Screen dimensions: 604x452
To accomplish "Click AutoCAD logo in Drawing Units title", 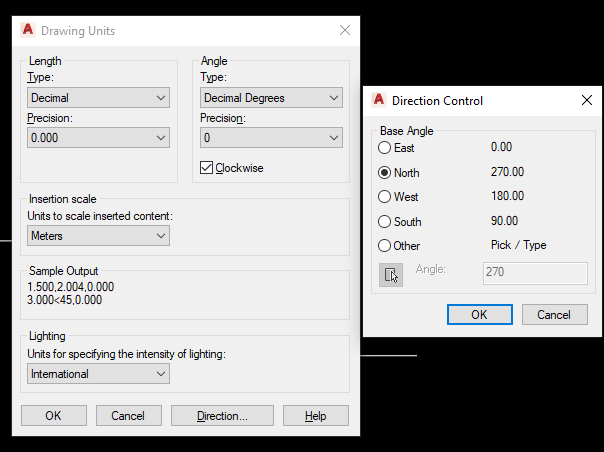I will coord(28,30).
